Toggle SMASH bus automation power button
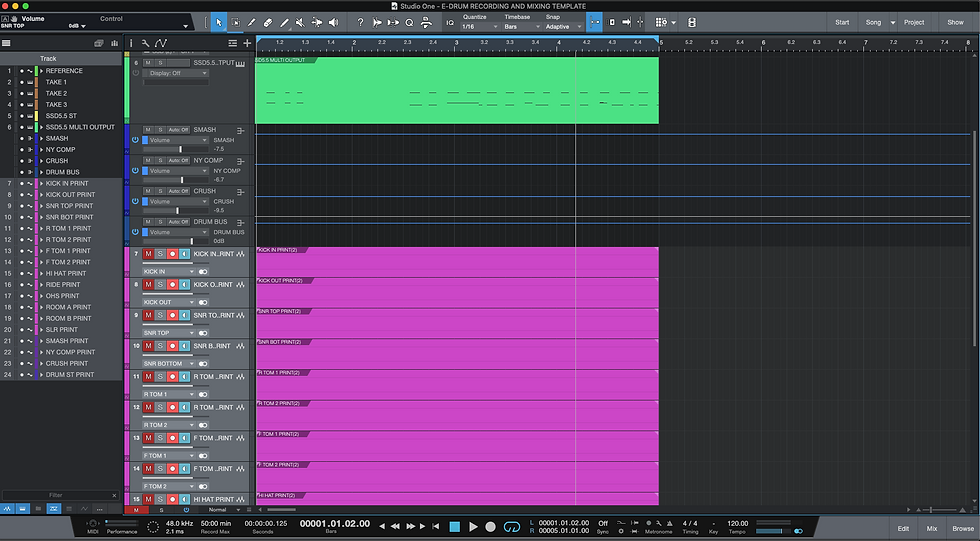 [135, 140]
